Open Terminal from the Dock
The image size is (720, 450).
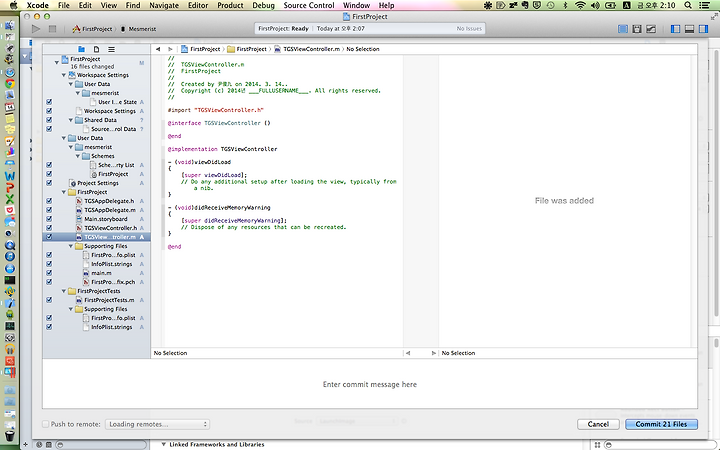tap(10, 280)
